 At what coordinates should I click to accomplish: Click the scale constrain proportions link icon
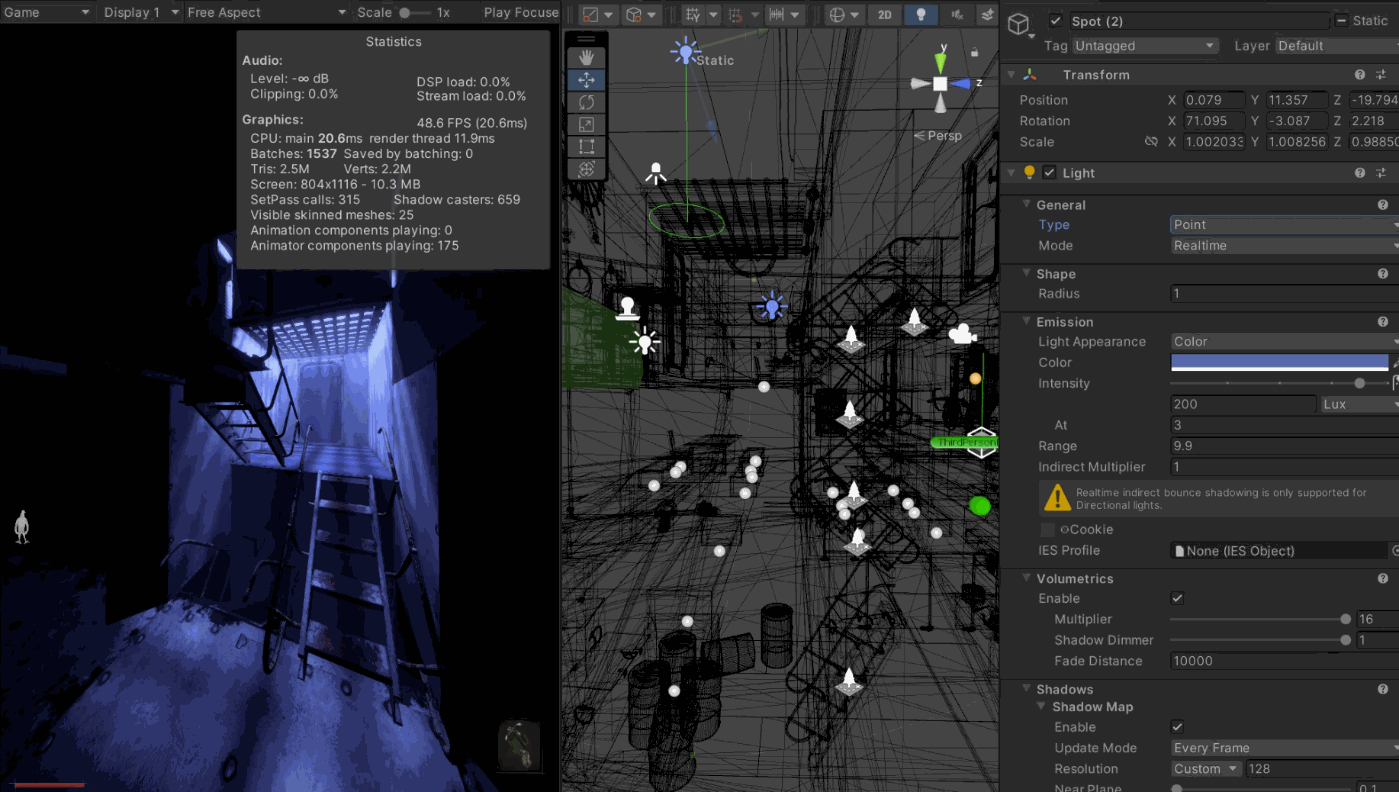1151,142
